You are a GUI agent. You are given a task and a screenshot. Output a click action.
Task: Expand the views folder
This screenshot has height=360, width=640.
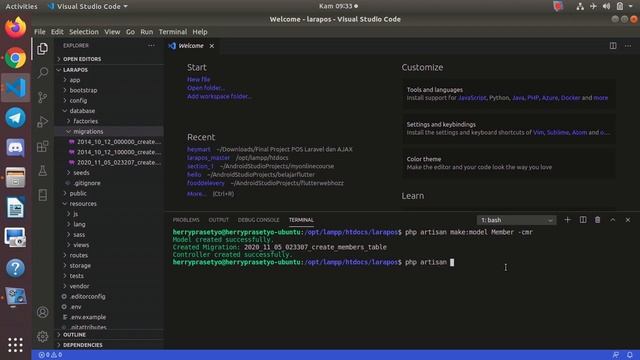(x=110, y=245)
